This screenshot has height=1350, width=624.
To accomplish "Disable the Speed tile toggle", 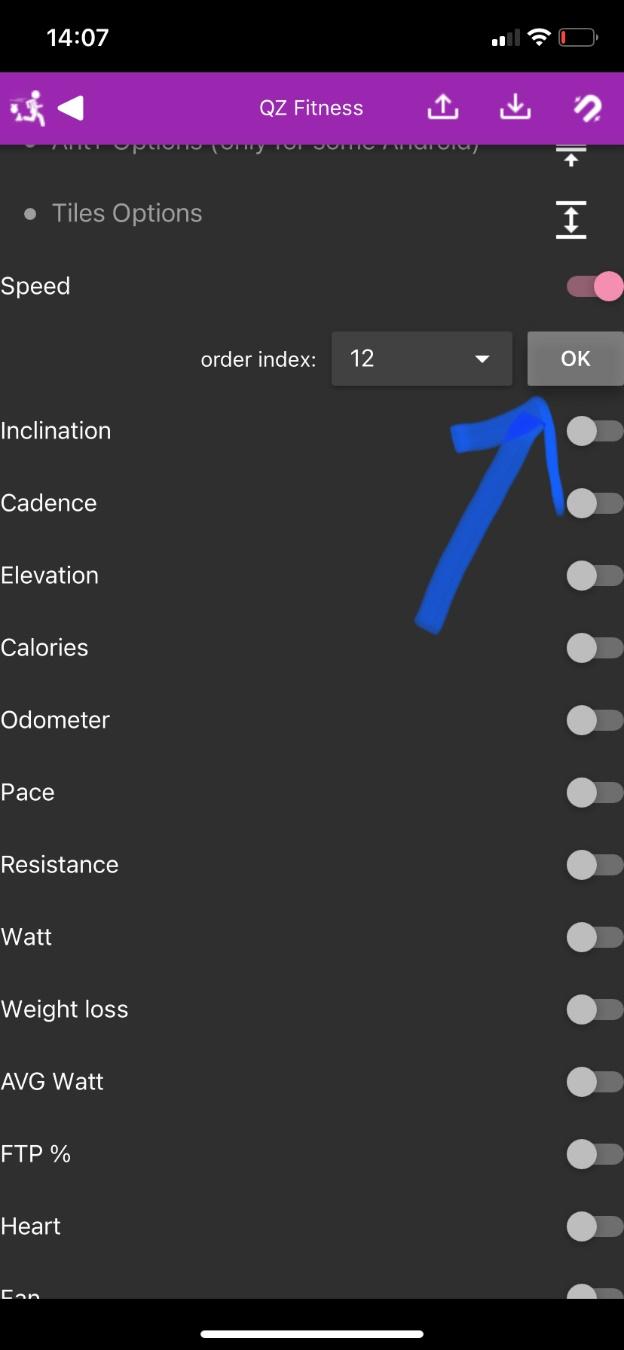I will click(595, 286).
